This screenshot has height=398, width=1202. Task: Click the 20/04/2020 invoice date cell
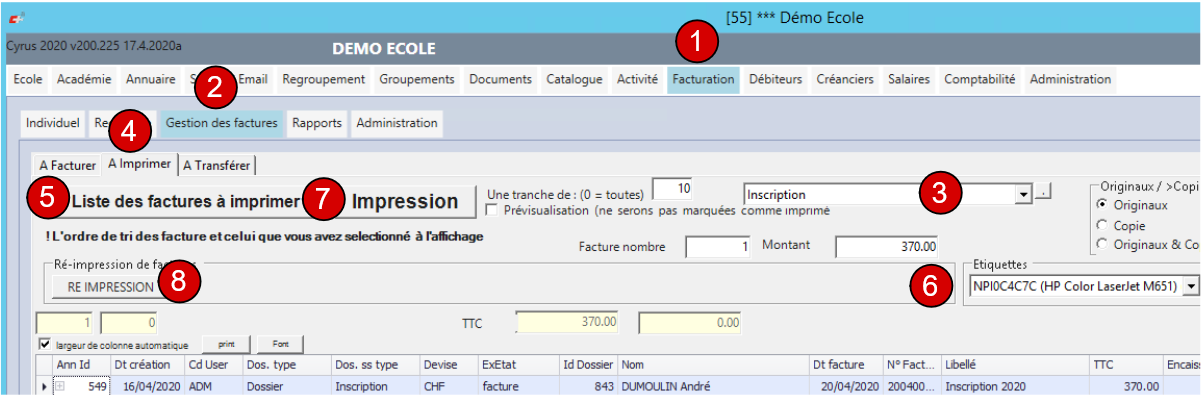(x=846, y=386)
